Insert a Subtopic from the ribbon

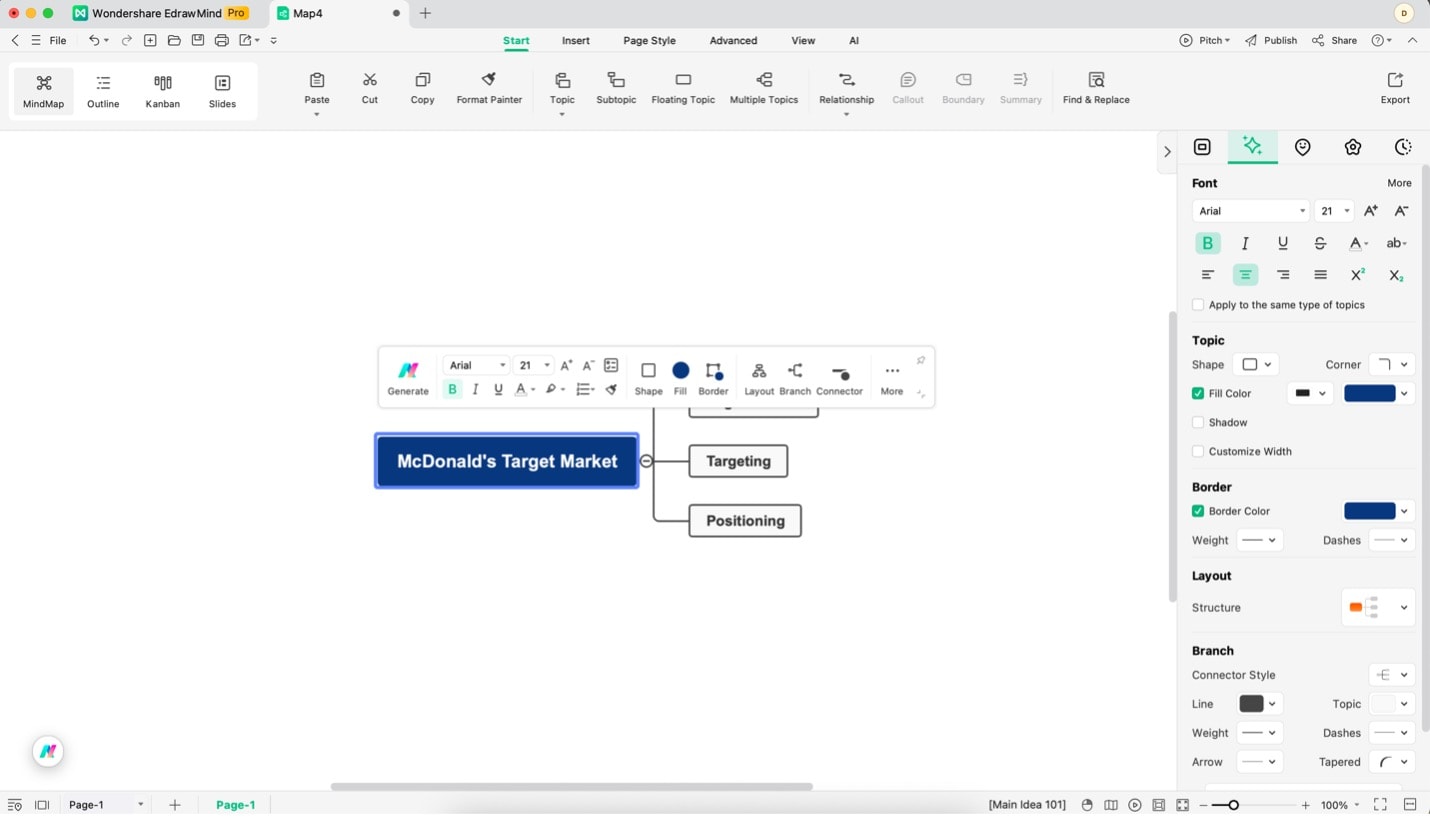tap(616, 88)
